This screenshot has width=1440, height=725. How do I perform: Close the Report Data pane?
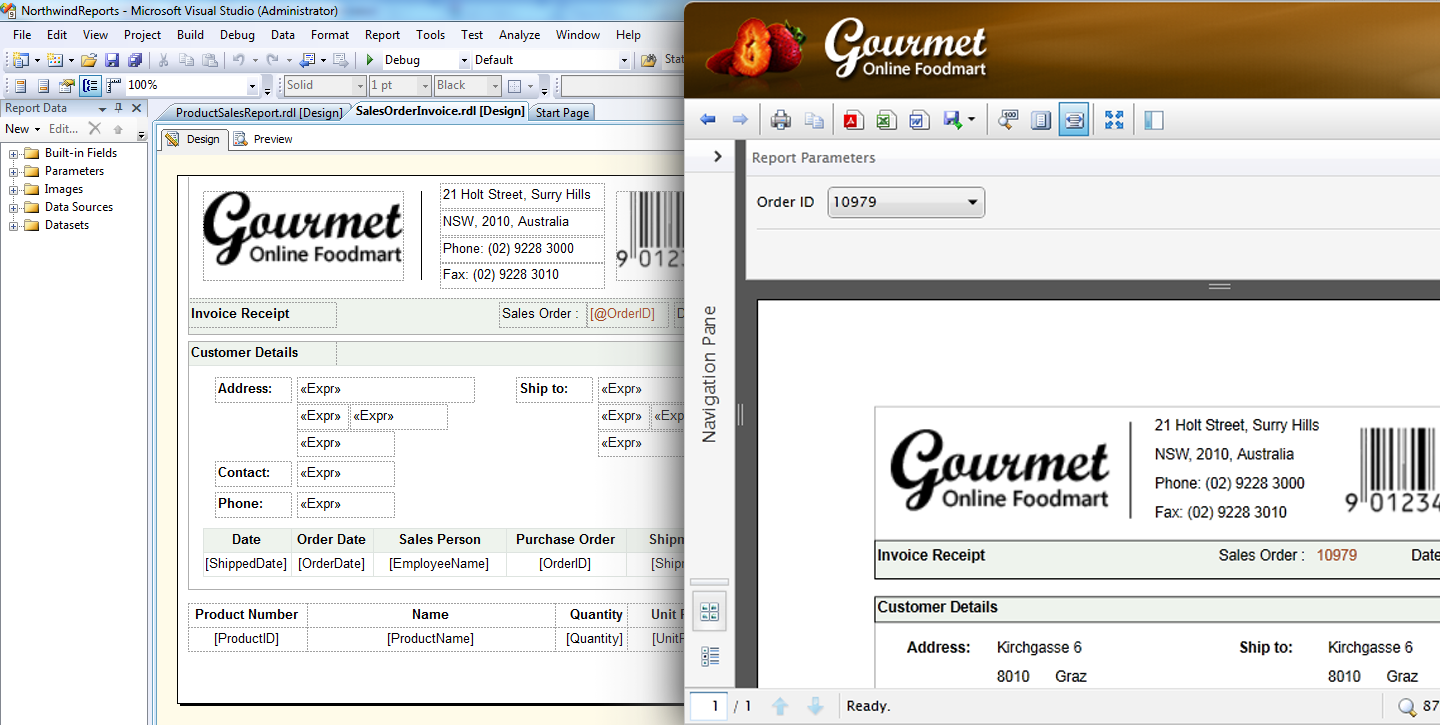click(138, 108)
